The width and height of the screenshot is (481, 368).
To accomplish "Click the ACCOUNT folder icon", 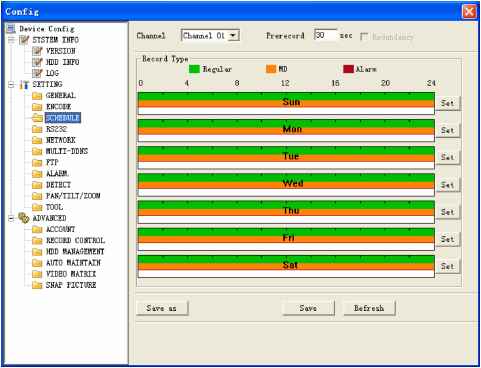I will [x=37, y=230].
